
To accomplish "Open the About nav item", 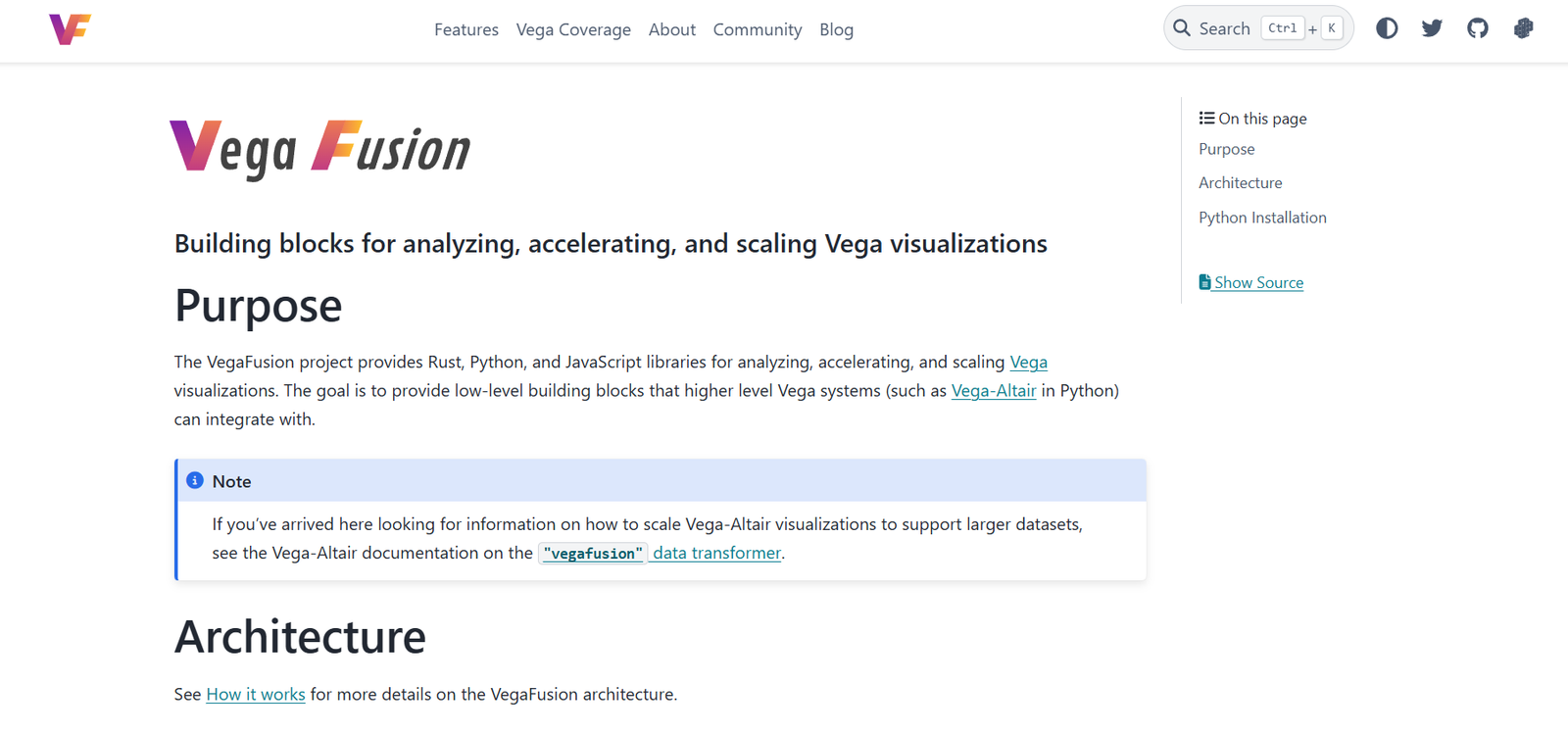I will (672, 29).
